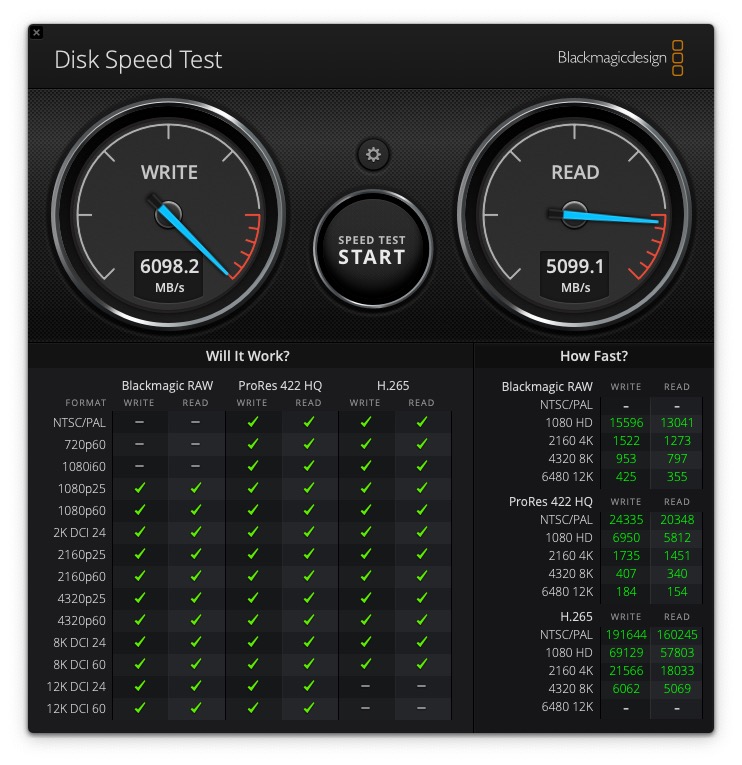Viewport: 742px width, 765px height.
Task: Click H.265 4320 8K read value 5069
Action: (677, 689)
